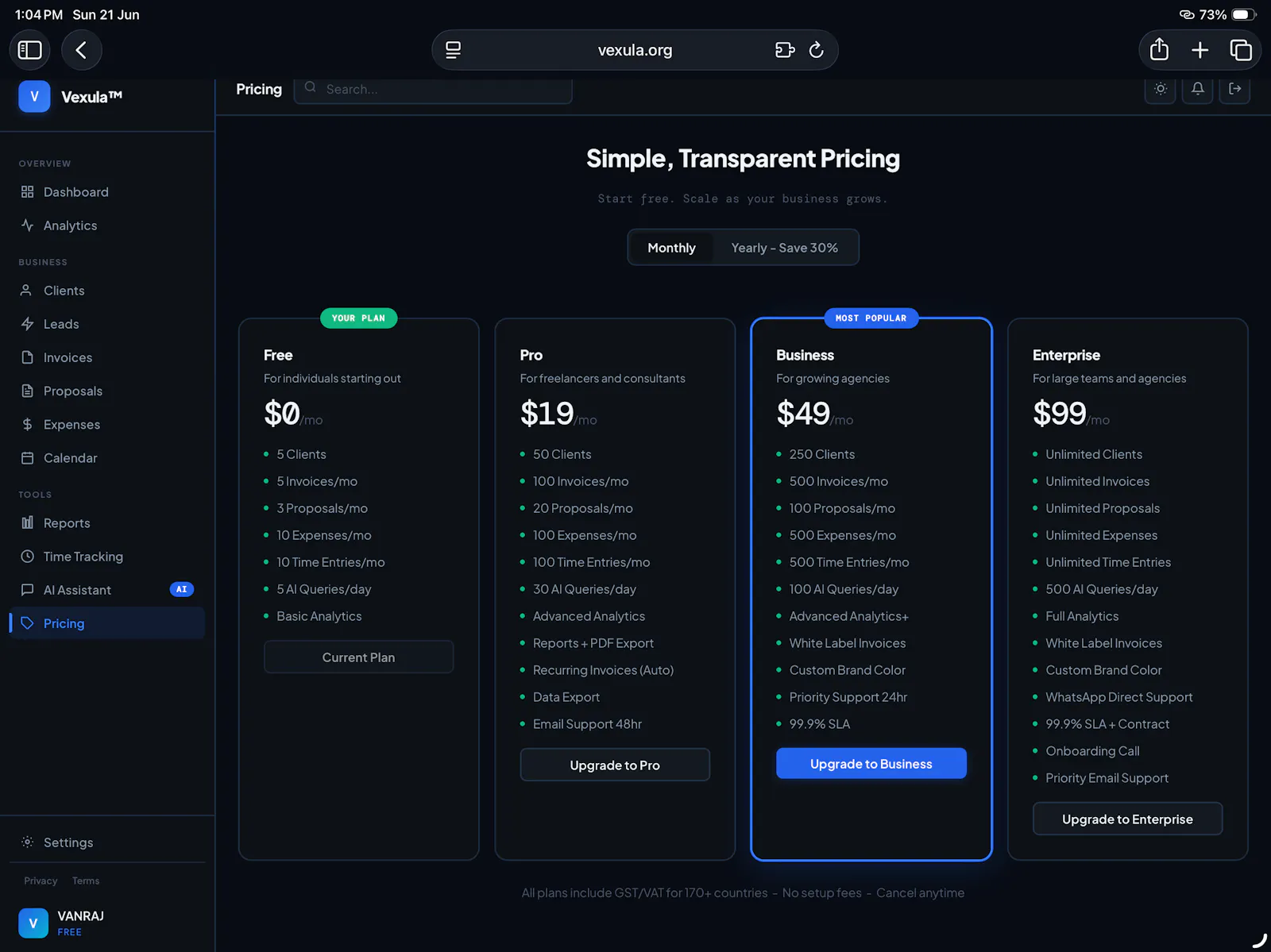This screenshot has height=952, width=1271.
Task: Toggle the Safari sidebar icon
Action: [x=29, y=50]
